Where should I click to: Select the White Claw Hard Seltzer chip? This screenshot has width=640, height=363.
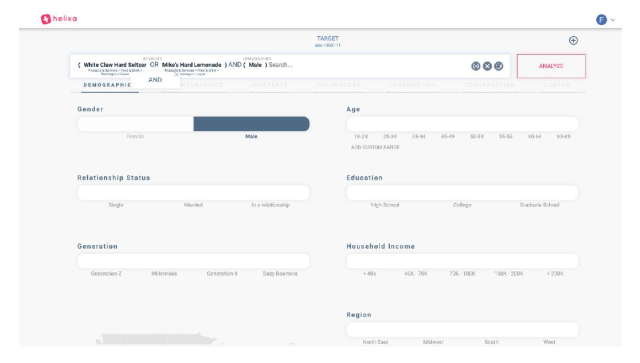115,65
